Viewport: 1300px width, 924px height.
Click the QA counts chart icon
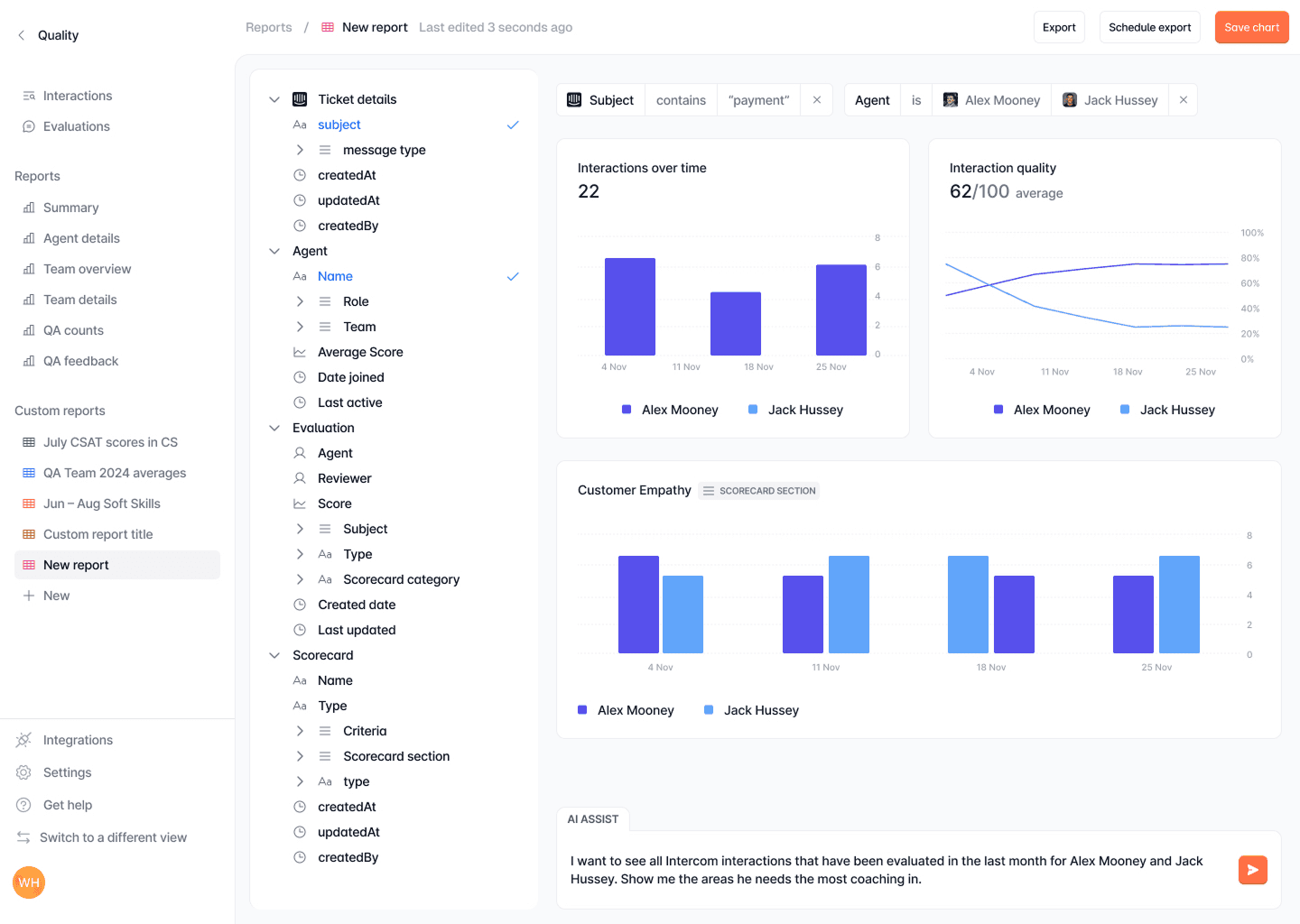click(29, 330)
